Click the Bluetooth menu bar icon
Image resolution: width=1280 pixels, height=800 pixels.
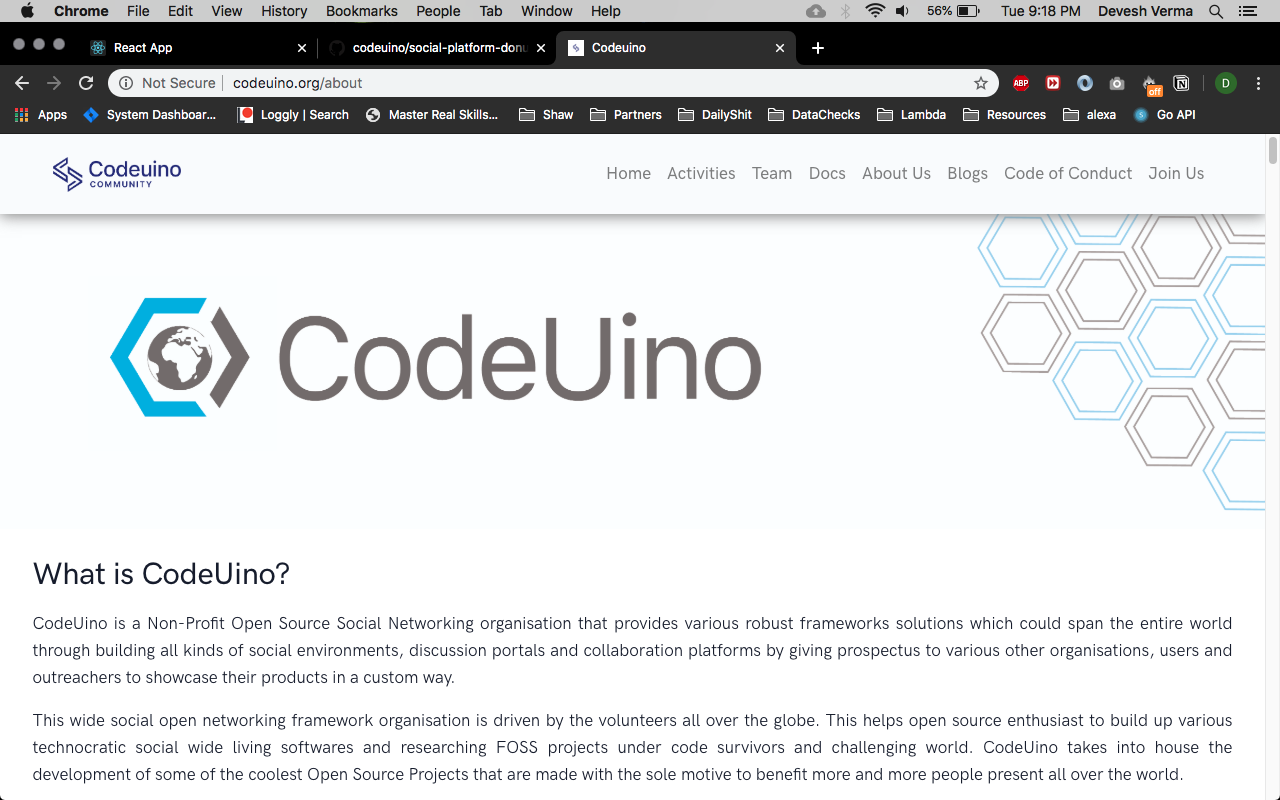point(845,11)
